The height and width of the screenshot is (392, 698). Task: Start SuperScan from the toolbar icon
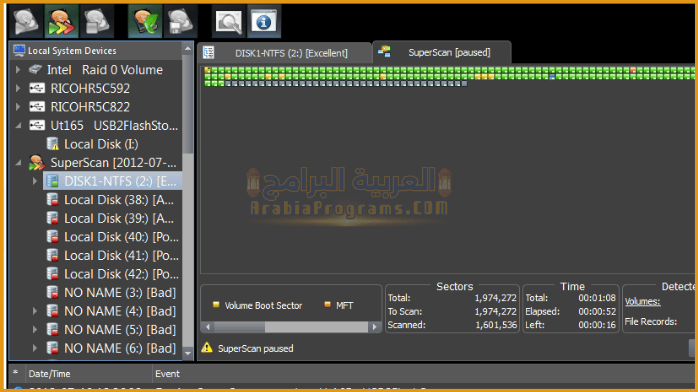(x=61, y=21)
